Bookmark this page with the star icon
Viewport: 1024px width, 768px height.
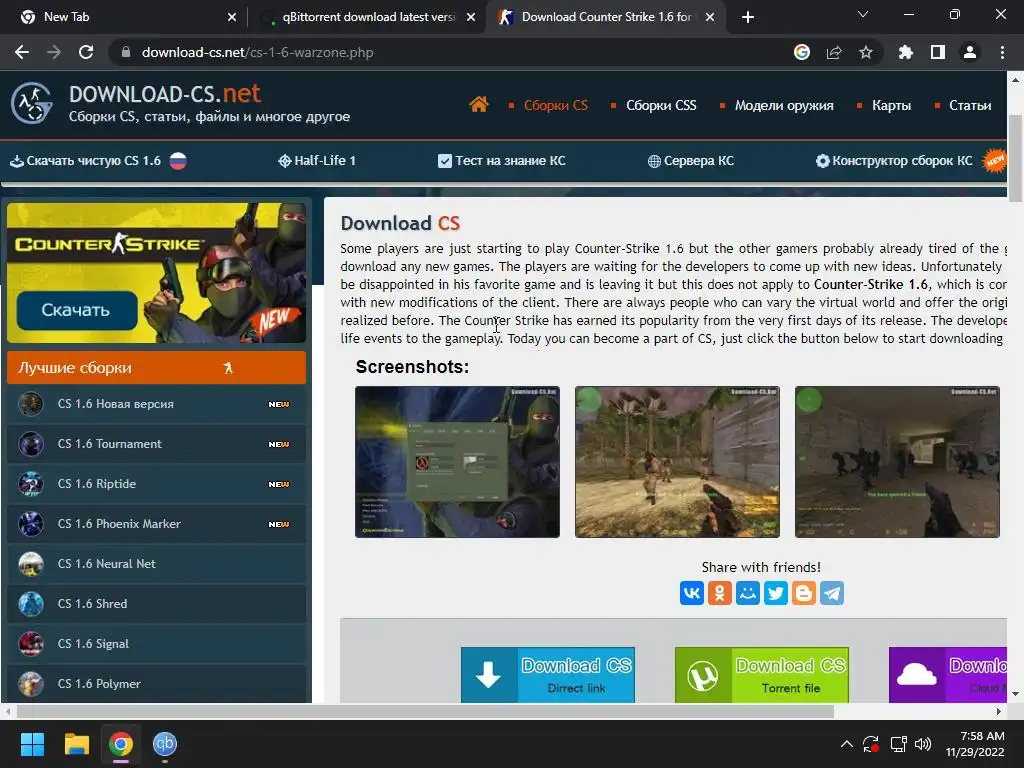[866, 52]
